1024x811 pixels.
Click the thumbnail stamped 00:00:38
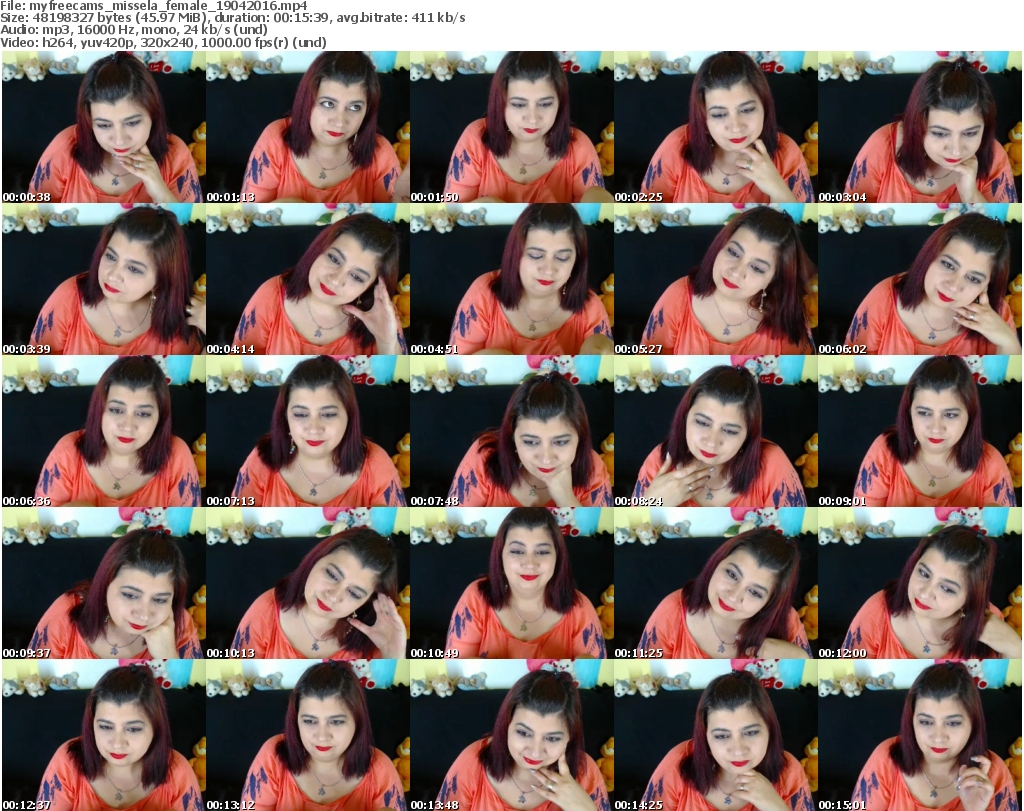pyautogui.click(x=104, y=127)
